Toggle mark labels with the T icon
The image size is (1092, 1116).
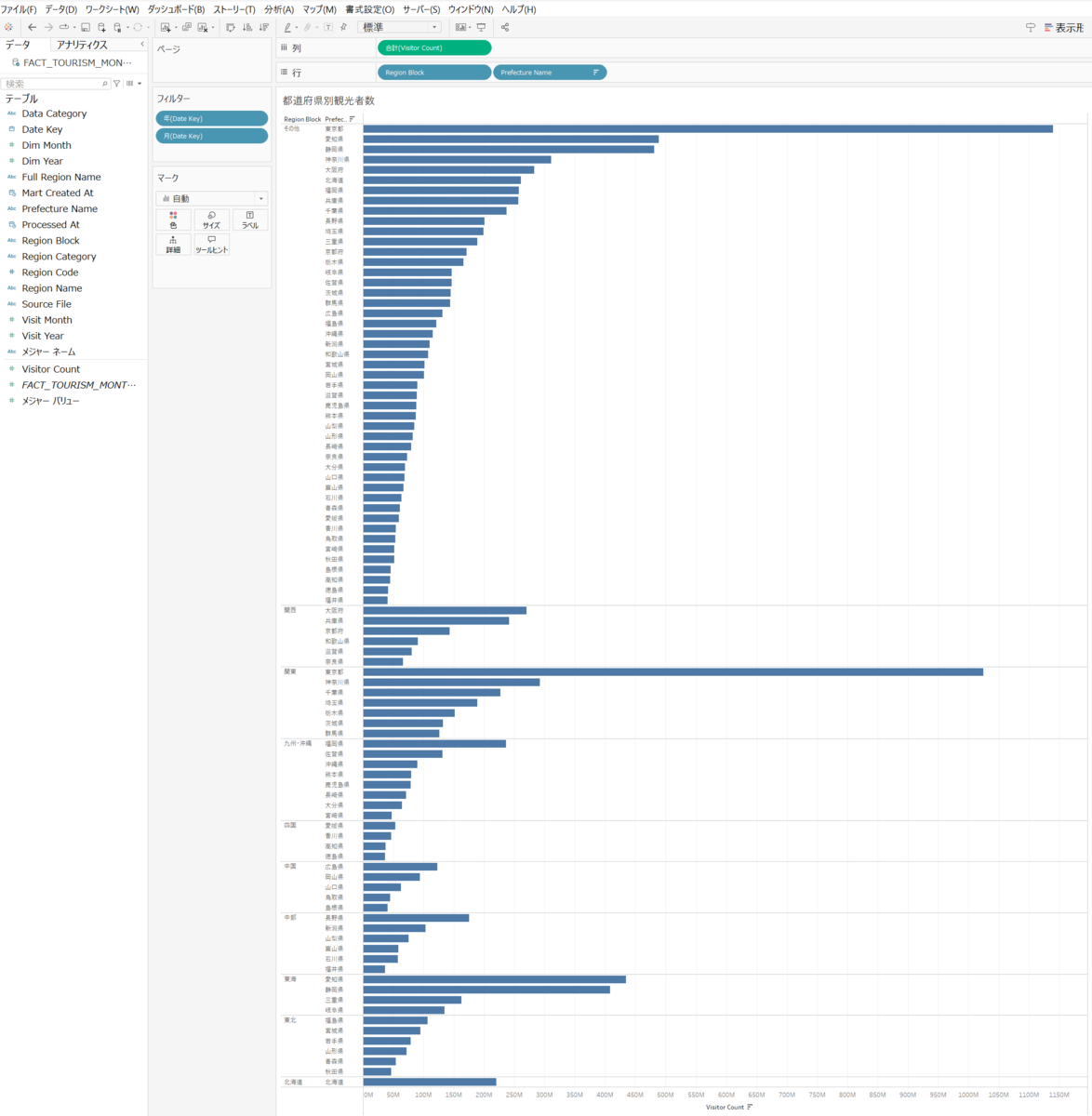(x=328, y=27)
